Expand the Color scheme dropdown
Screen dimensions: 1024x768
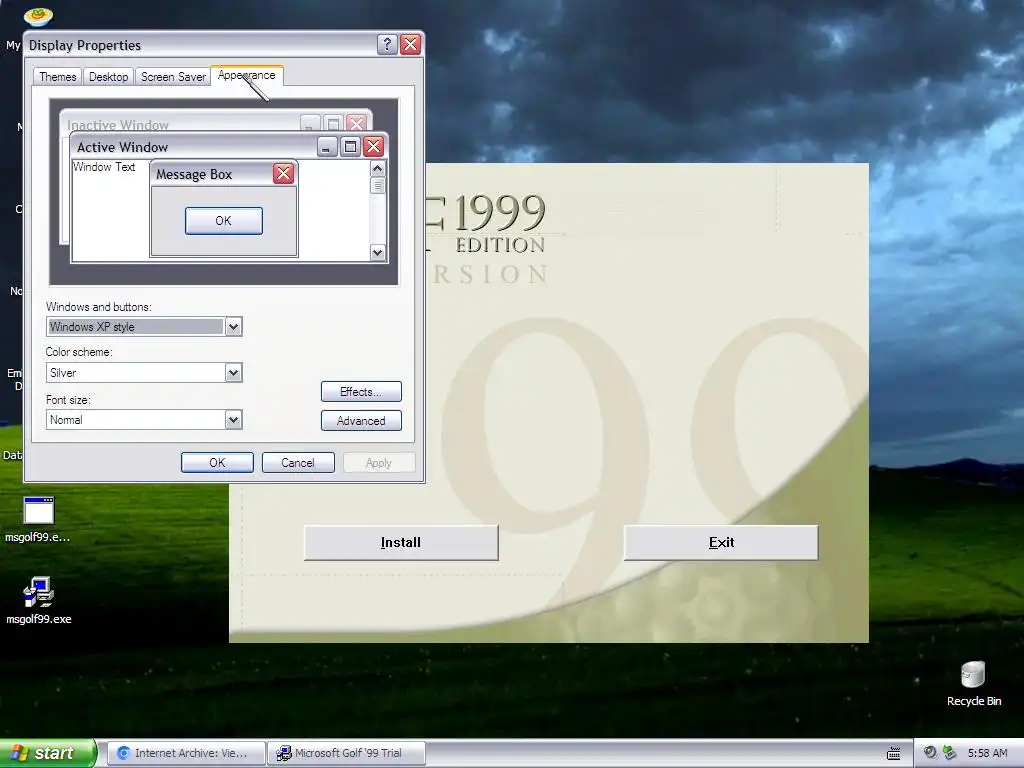(x=233, y=373)
